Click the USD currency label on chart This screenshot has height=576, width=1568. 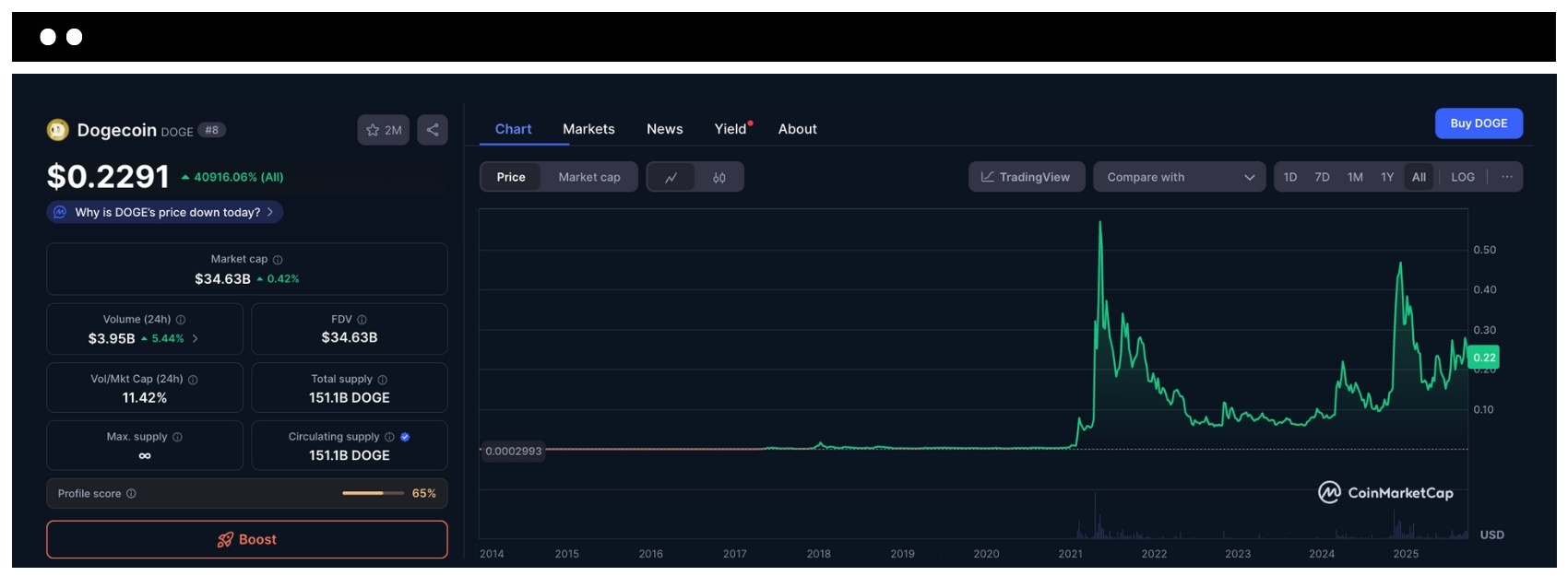pyautogui.click(x=1492, y=535)
